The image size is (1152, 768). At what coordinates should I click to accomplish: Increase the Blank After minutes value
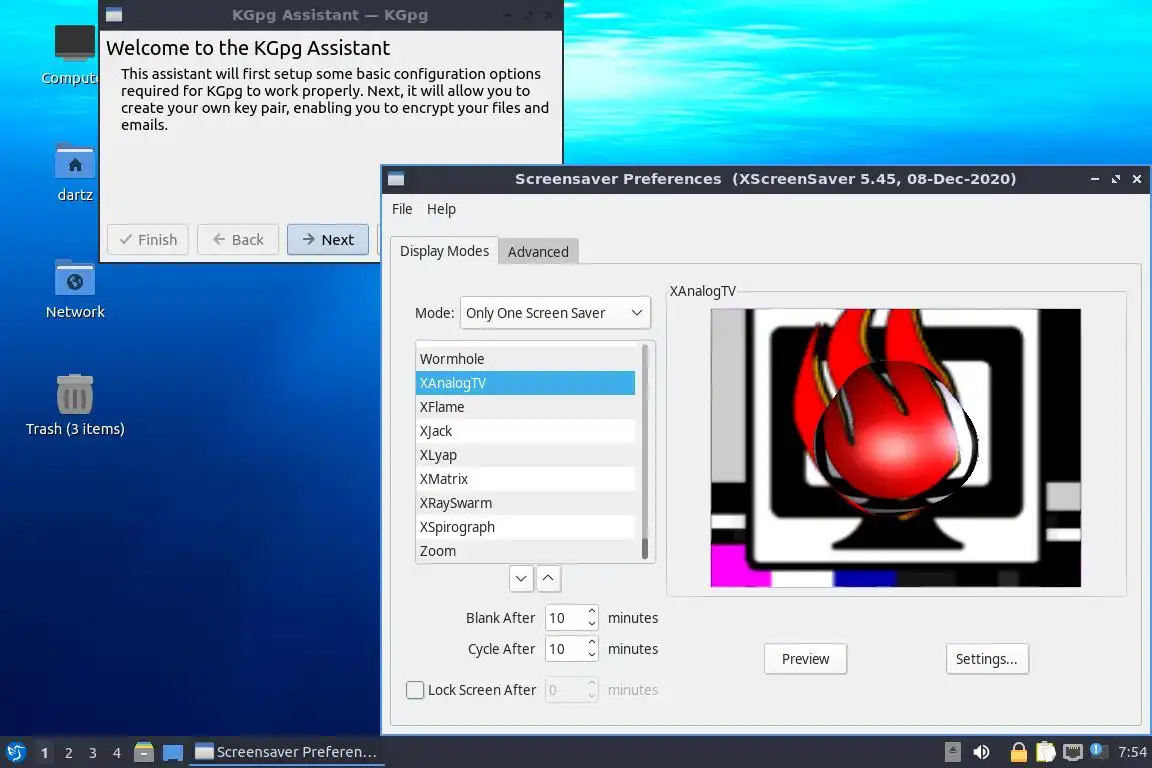coord(592,611)
